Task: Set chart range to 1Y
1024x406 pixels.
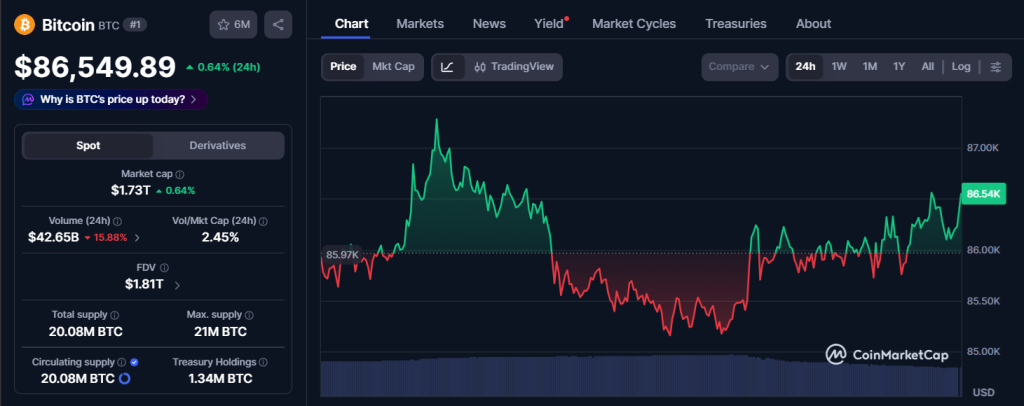Action: 899,67
